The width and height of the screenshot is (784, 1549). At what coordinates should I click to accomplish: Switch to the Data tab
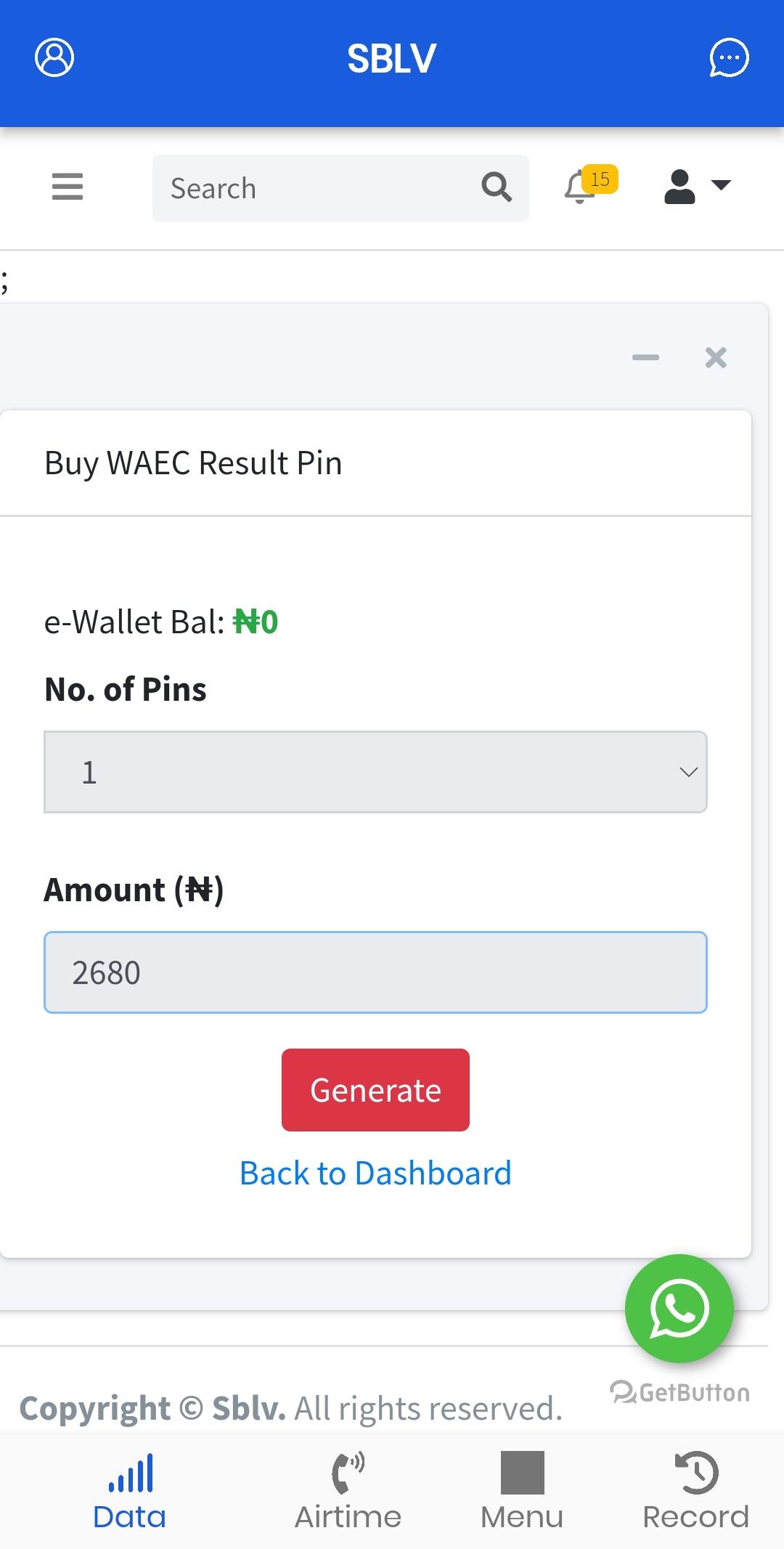click(130, 1491)
